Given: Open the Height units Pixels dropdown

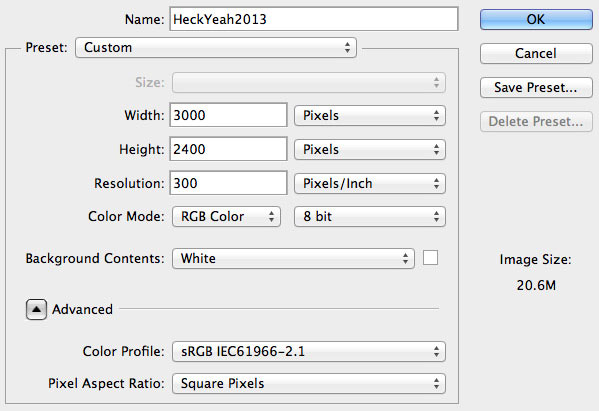Looking at the screenshot, I should tap(370, 149).
